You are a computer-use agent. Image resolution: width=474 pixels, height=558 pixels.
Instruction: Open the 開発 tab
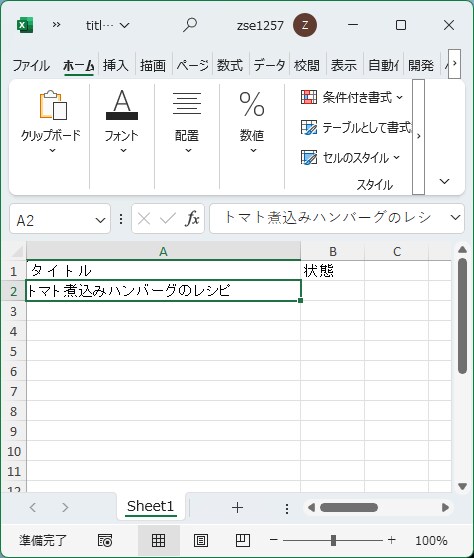(421, 65)
